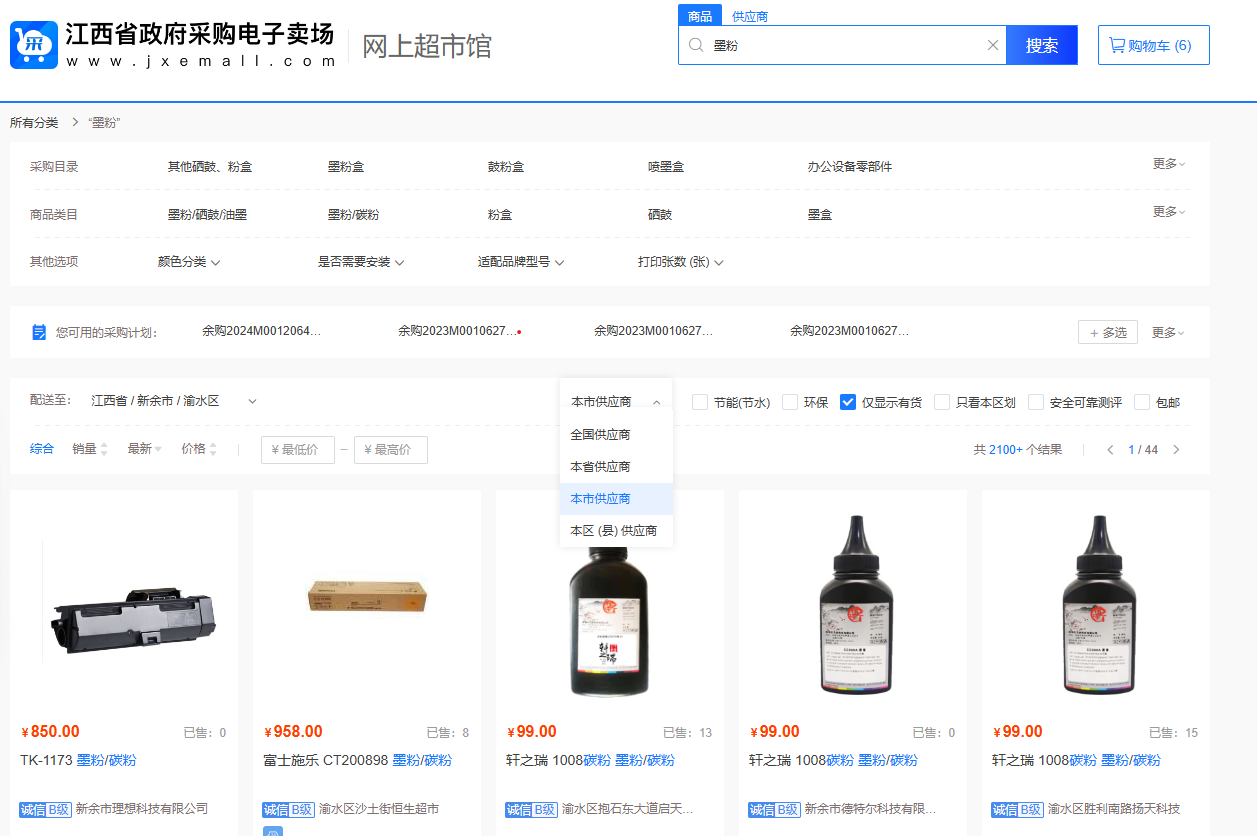
Task: Clear the search text with the X icon
Action: [x=993, y=45]
